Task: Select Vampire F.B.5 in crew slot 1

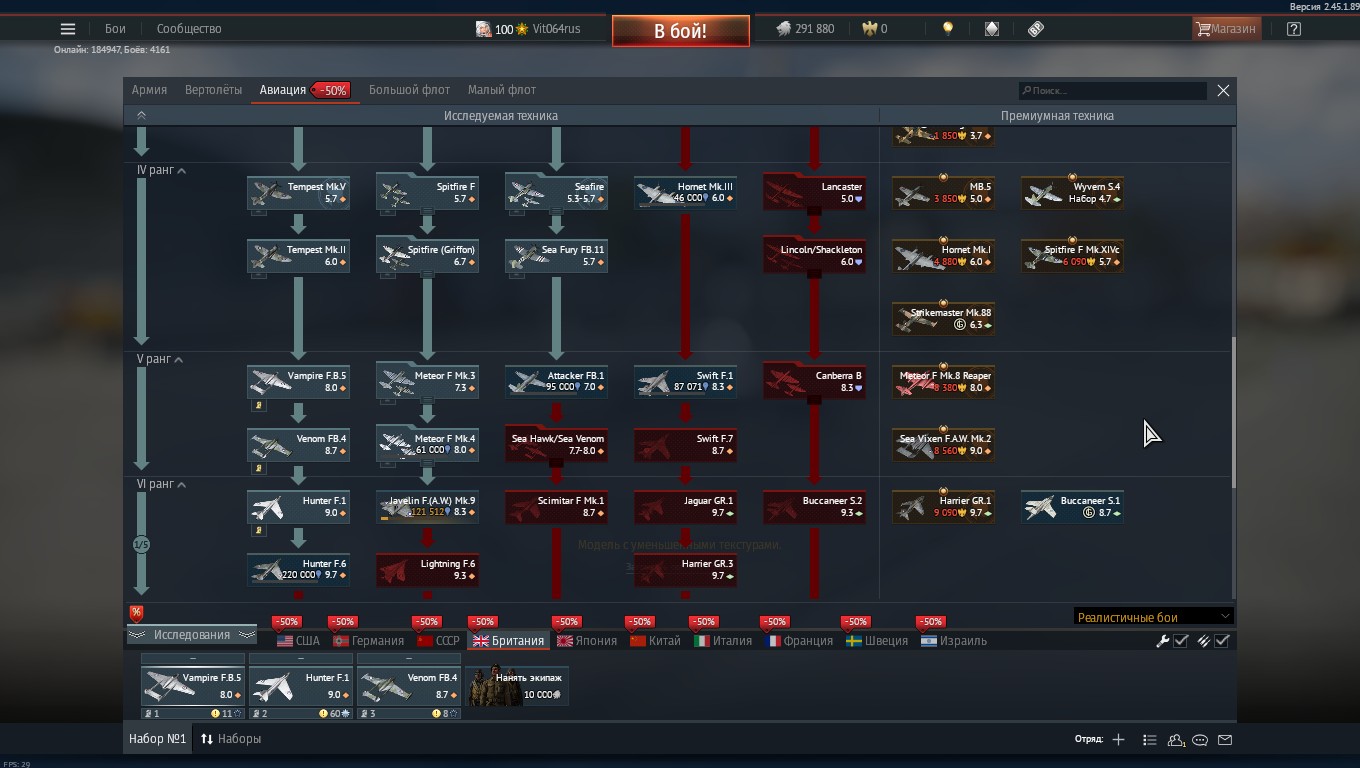Action: coord(193,686)
